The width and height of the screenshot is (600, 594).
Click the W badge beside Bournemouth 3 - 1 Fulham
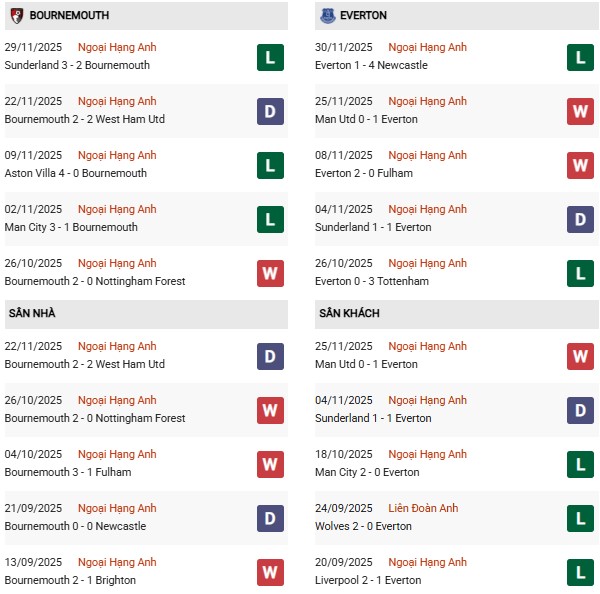point(270,464)
